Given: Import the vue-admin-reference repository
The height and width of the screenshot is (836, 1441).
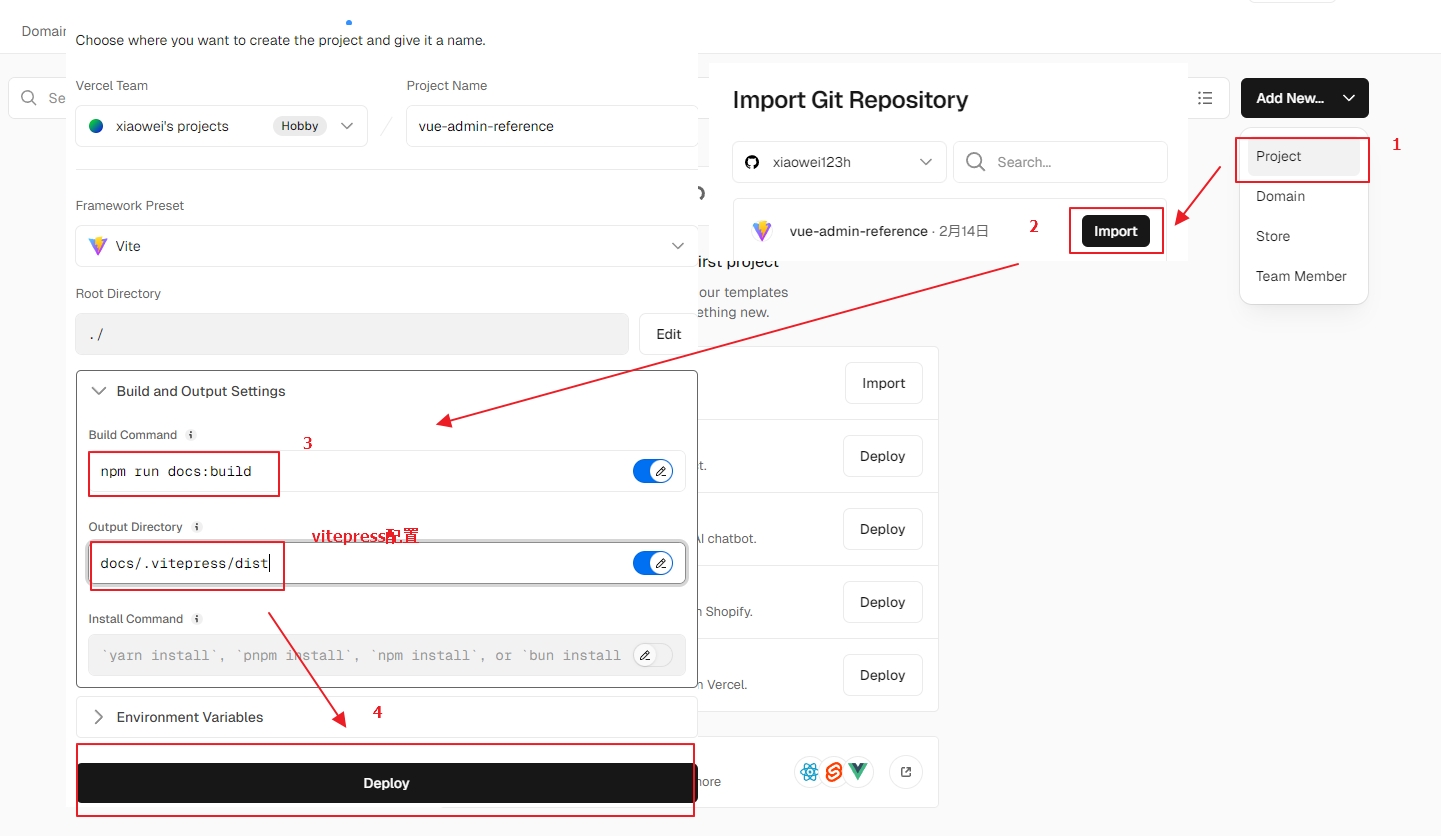Looking at the screenshot, I should pyautogui.click(x=1115, y=231).
